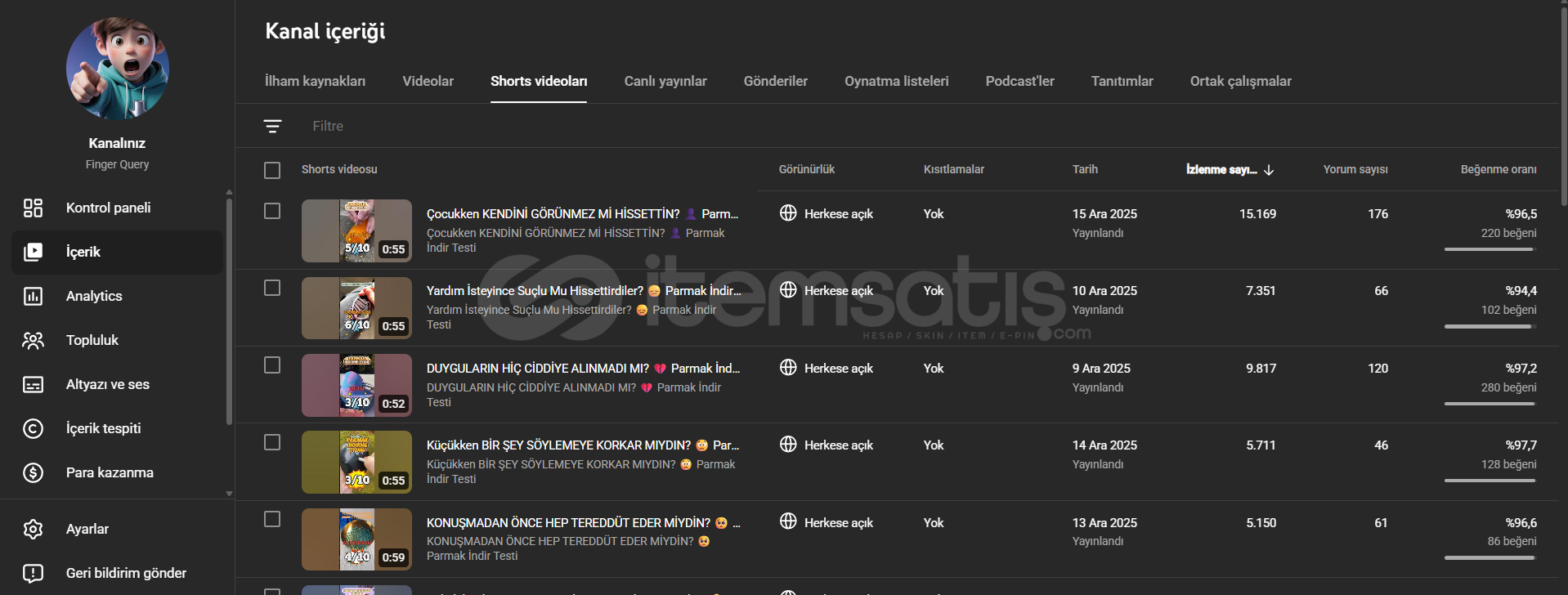1568x595 pixels.
Task: Sort by İzlenme sayısı column arrow
Action: click(x=1269, y=170)
